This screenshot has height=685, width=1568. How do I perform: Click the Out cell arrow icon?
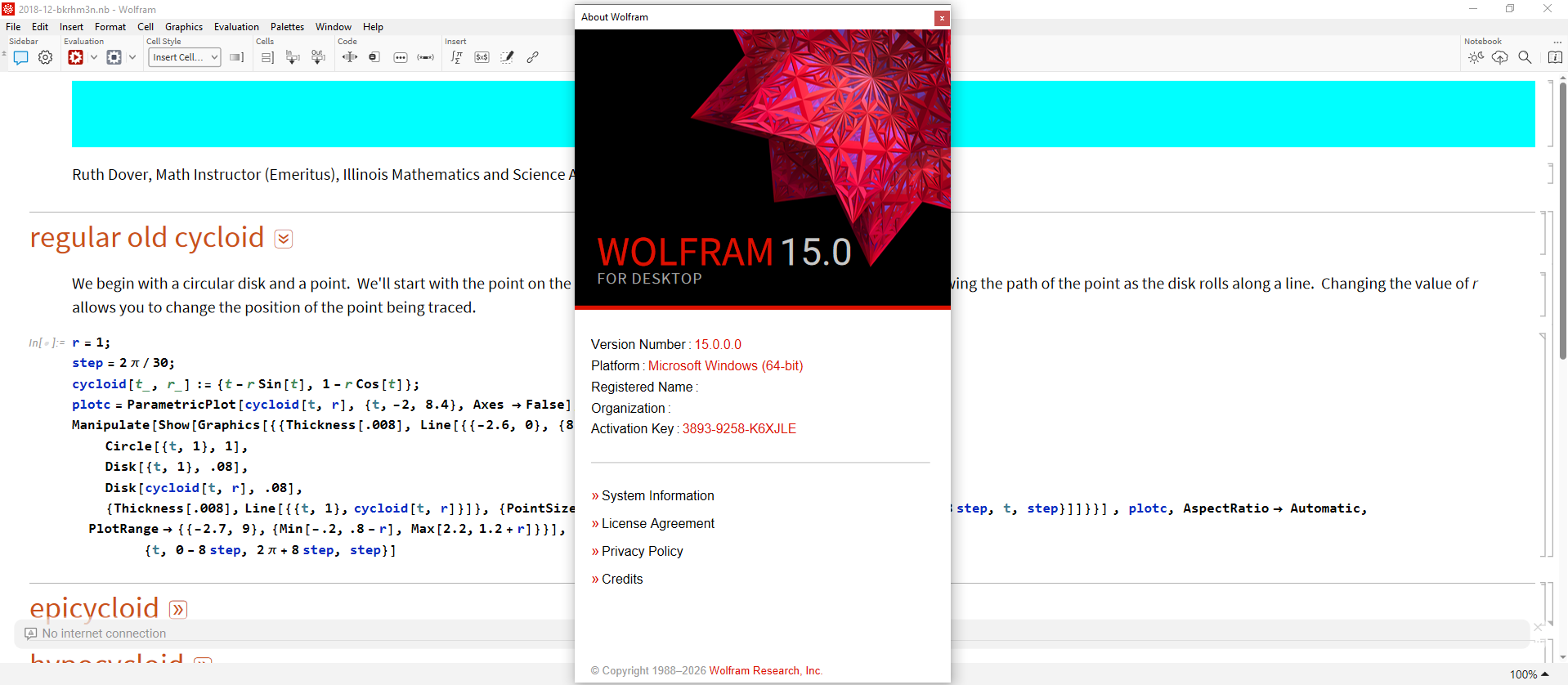click(x=318, y=57)
